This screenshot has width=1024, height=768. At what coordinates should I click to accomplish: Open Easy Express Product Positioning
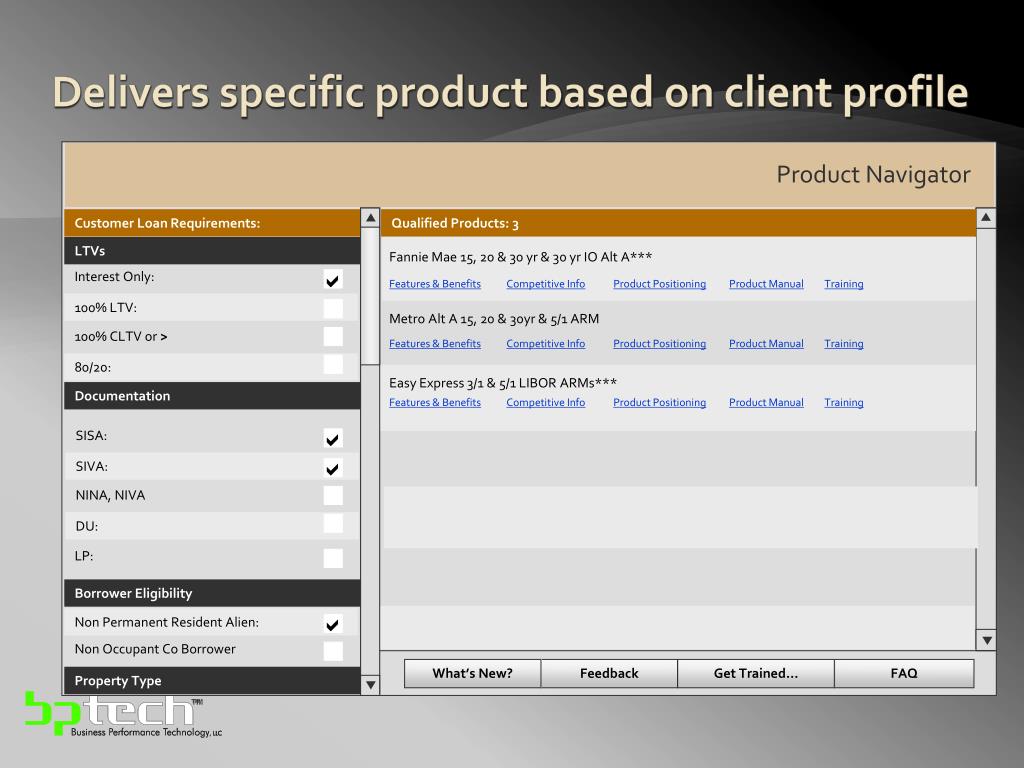click(x=660, y=402)
